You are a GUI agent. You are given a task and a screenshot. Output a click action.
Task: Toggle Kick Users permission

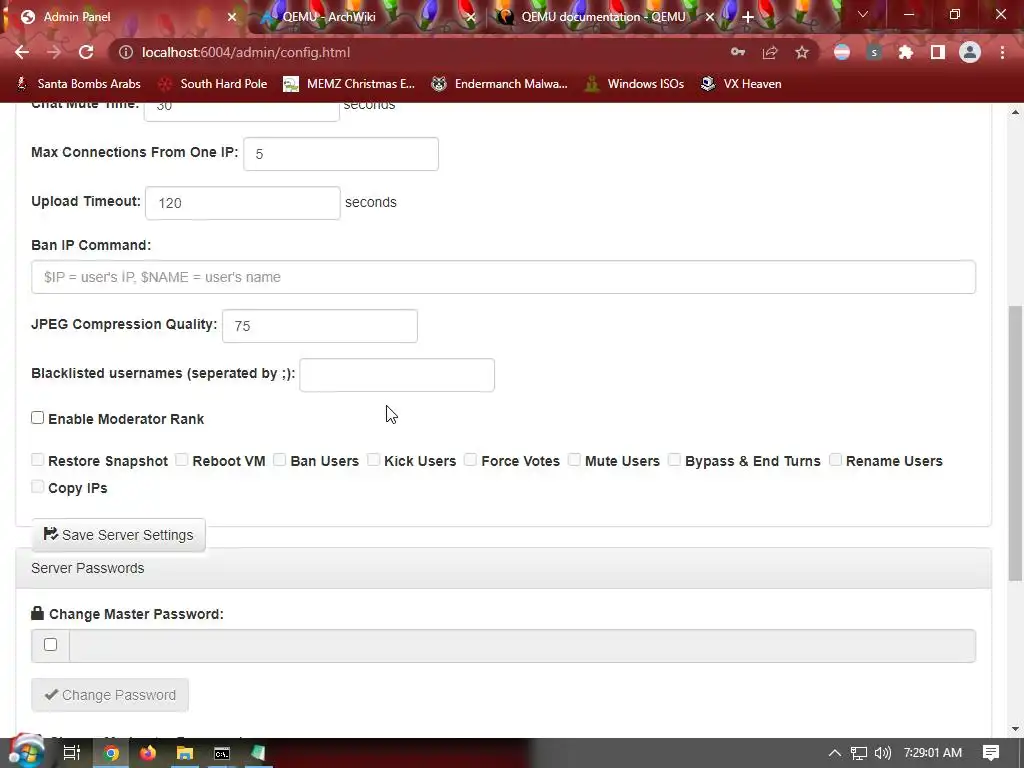(374, 460)
